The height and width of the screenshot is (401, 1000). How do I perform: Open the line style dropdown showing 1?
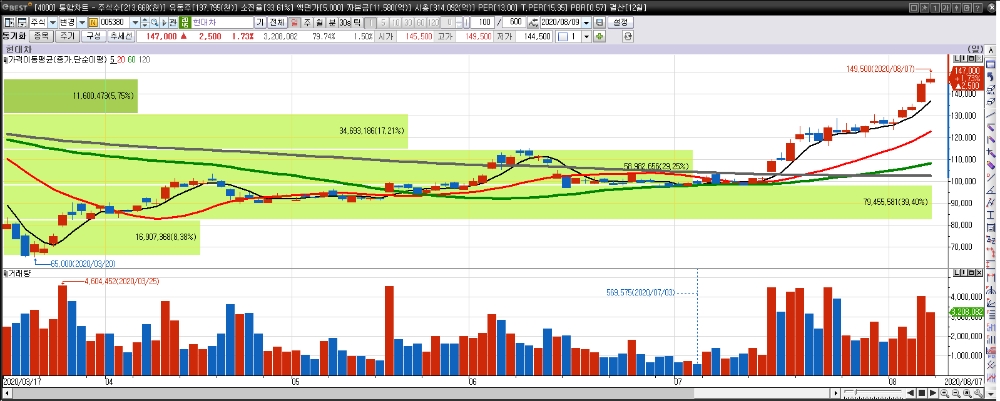586,36
